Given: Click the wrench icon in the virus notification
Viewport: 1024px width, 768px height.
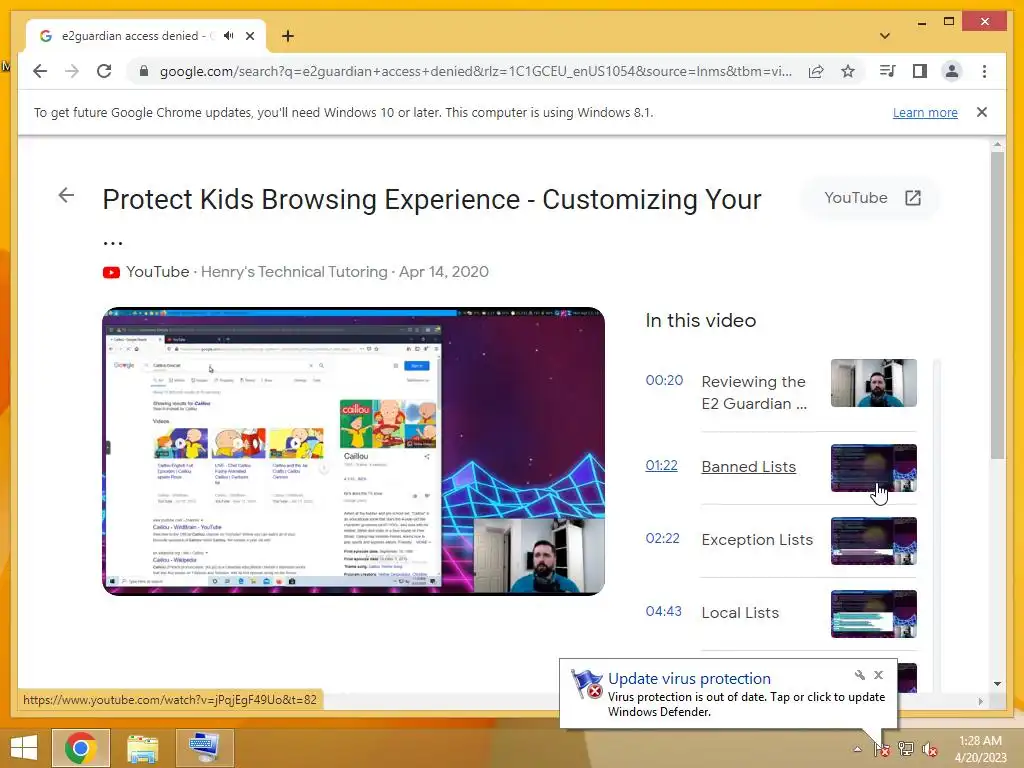Looking at the screenshot, I should click(x=859, y=675).
